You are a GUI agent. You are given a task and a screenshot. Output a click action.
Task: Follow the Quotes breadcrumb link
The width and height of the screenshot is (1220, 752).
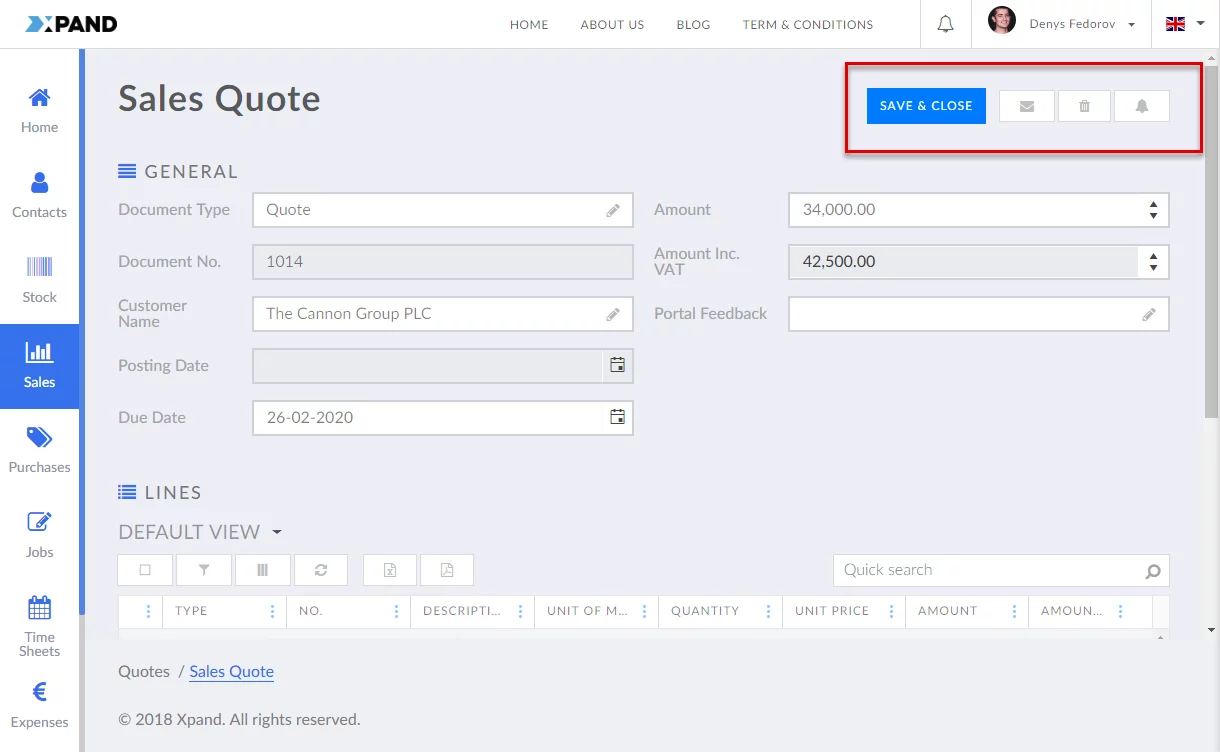[144, 672]
